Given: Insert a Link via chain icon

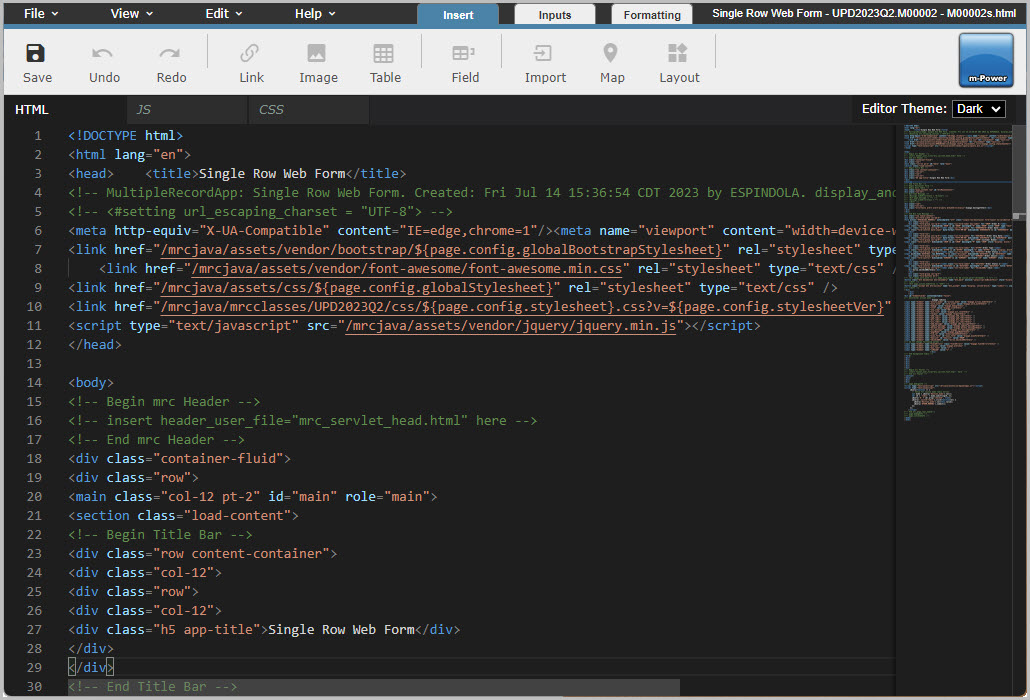Looking at the screenshot, I should click(x=250, y=53).
